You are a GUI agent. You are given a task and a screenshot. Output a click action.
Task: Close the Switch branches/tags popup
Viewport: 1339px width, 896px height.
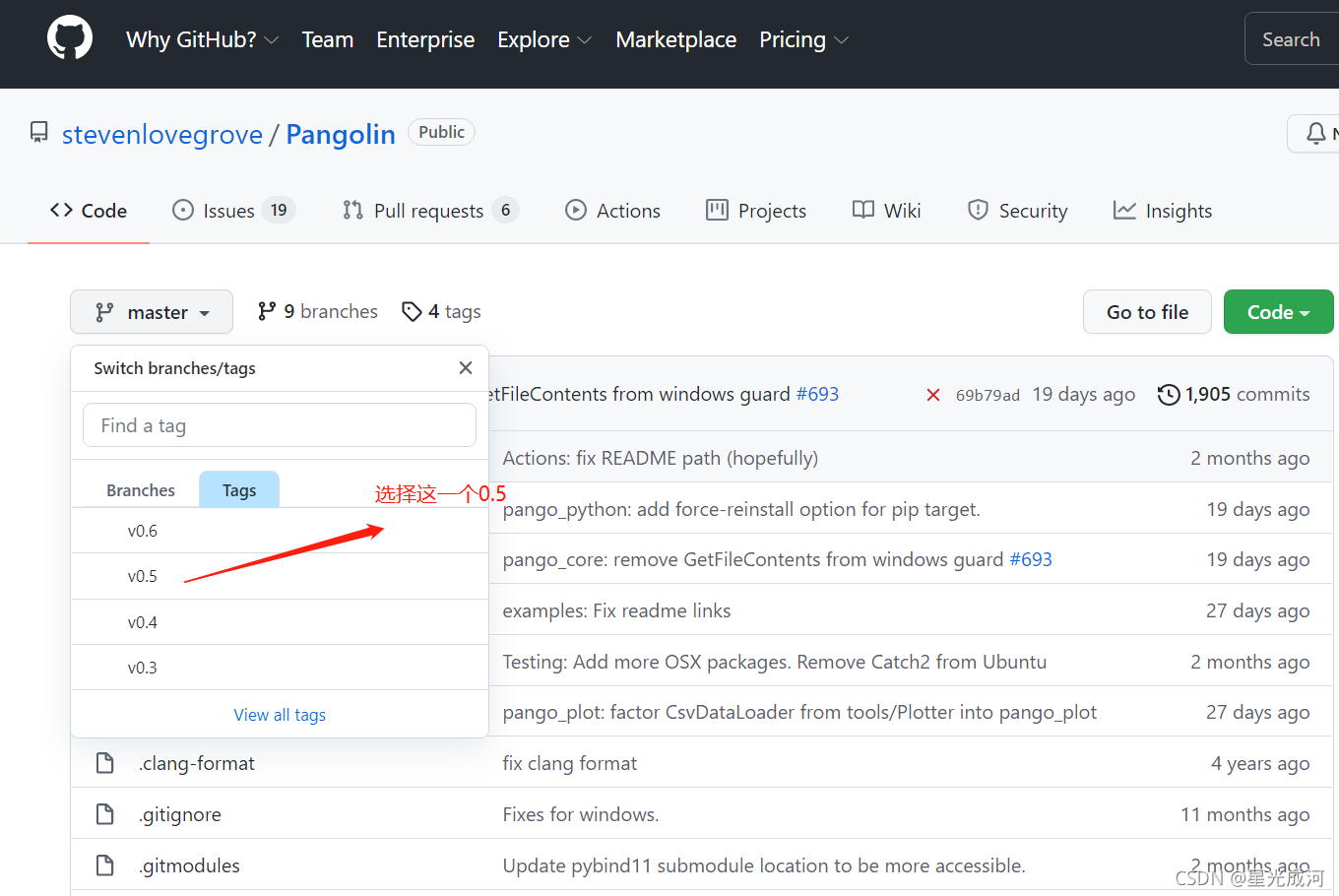pyautogui.click(x=466, y=367)
